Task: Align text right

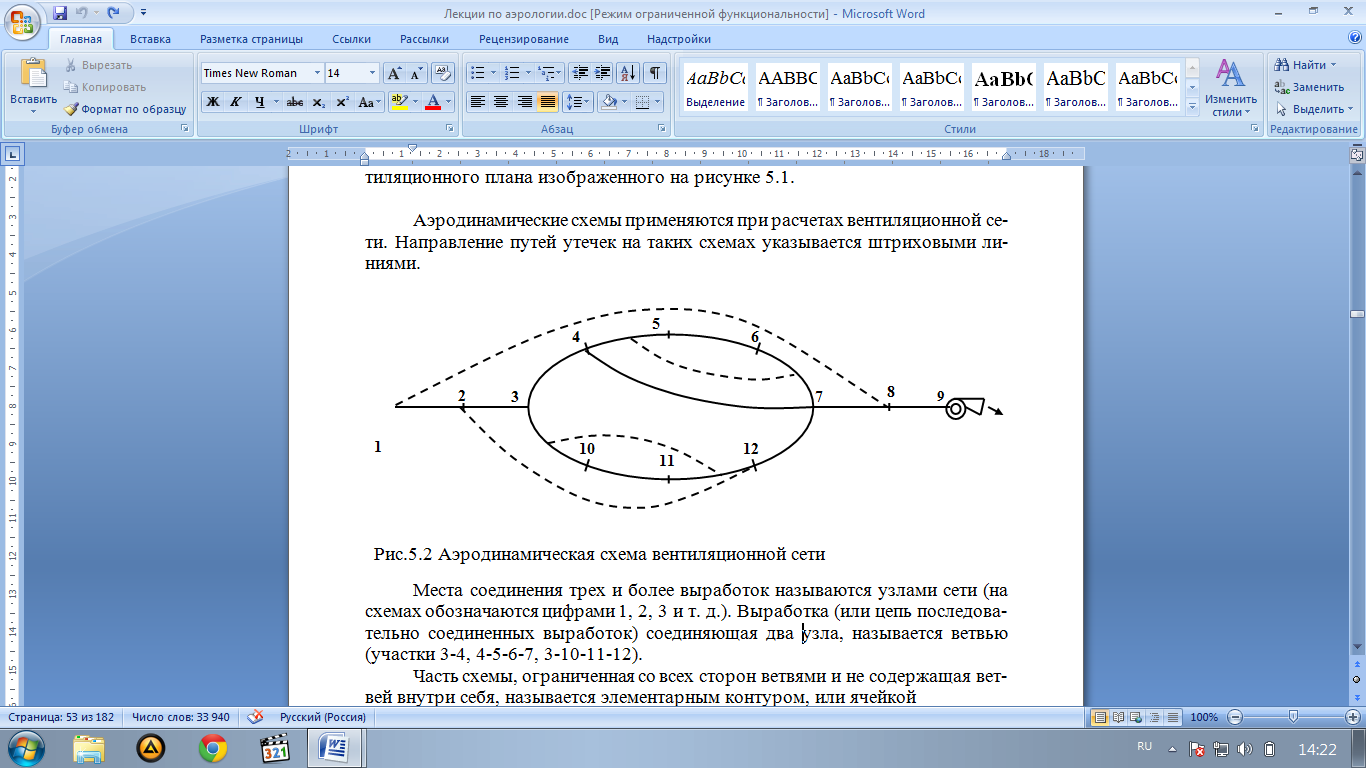Action: coord(524,102)
